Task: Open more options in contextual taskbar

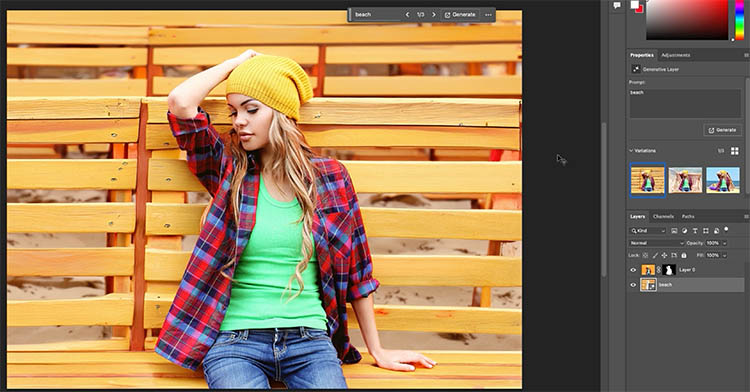Action: click(x=488, y=15)
